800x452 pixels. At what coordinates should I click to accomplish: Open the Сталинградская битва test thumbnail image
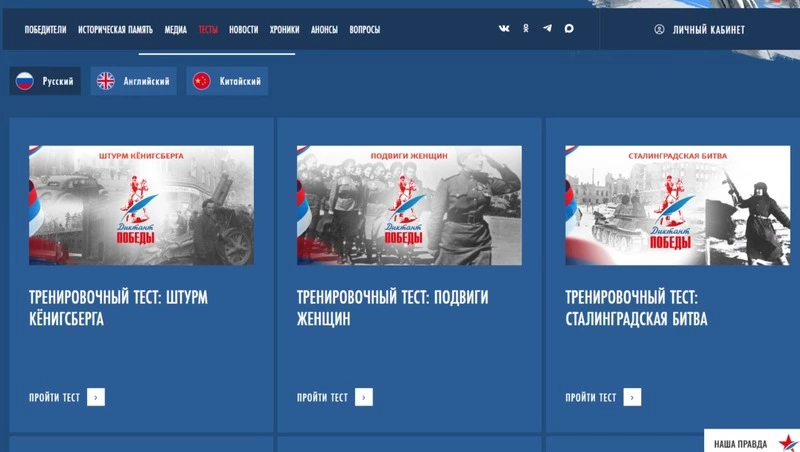[x=677, y=205]
